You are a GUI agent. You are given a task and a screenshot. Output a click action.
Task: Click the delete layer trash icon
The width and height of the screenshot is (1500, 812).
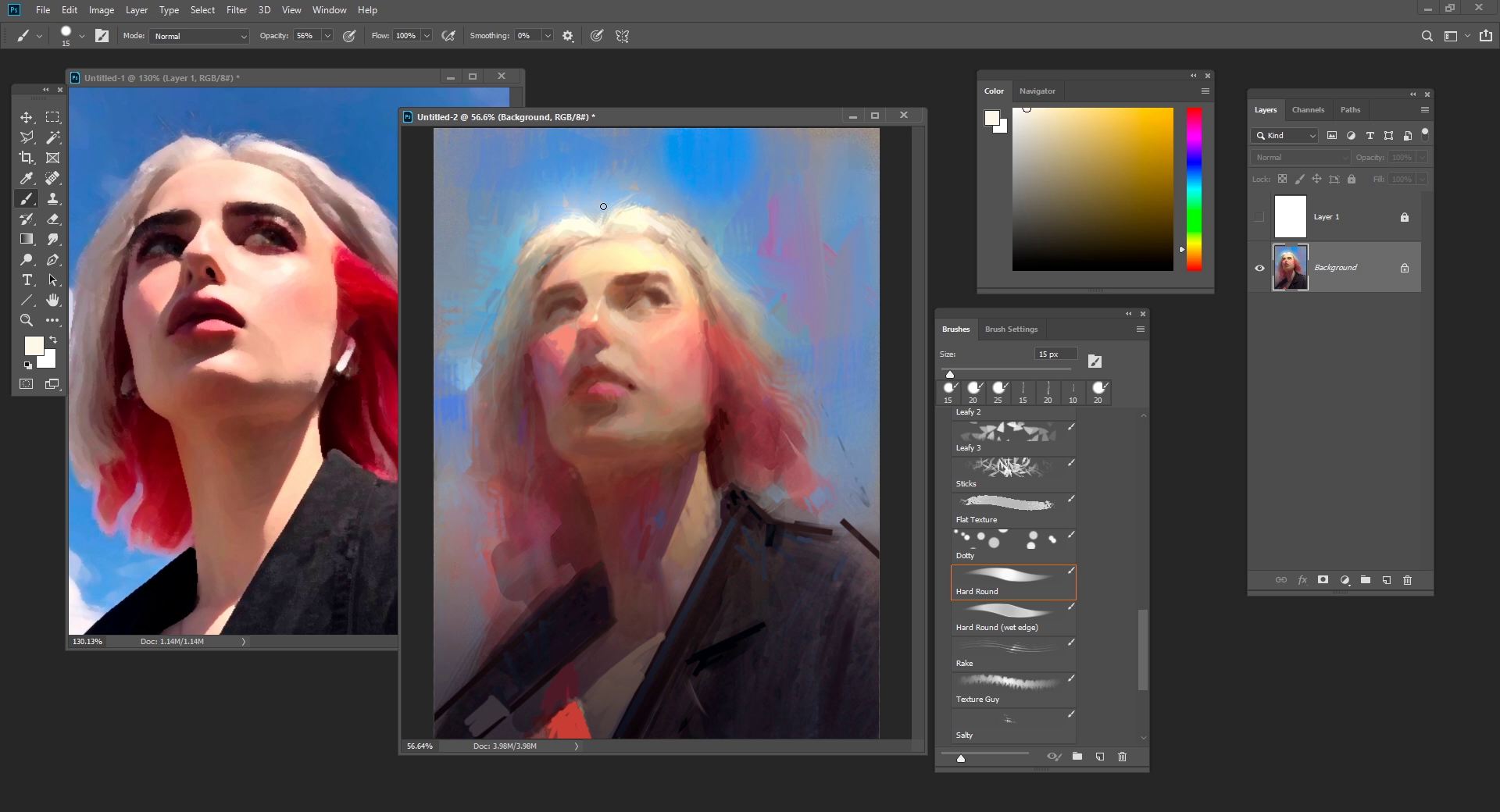pyautogui.click(x=1408, y=580)
